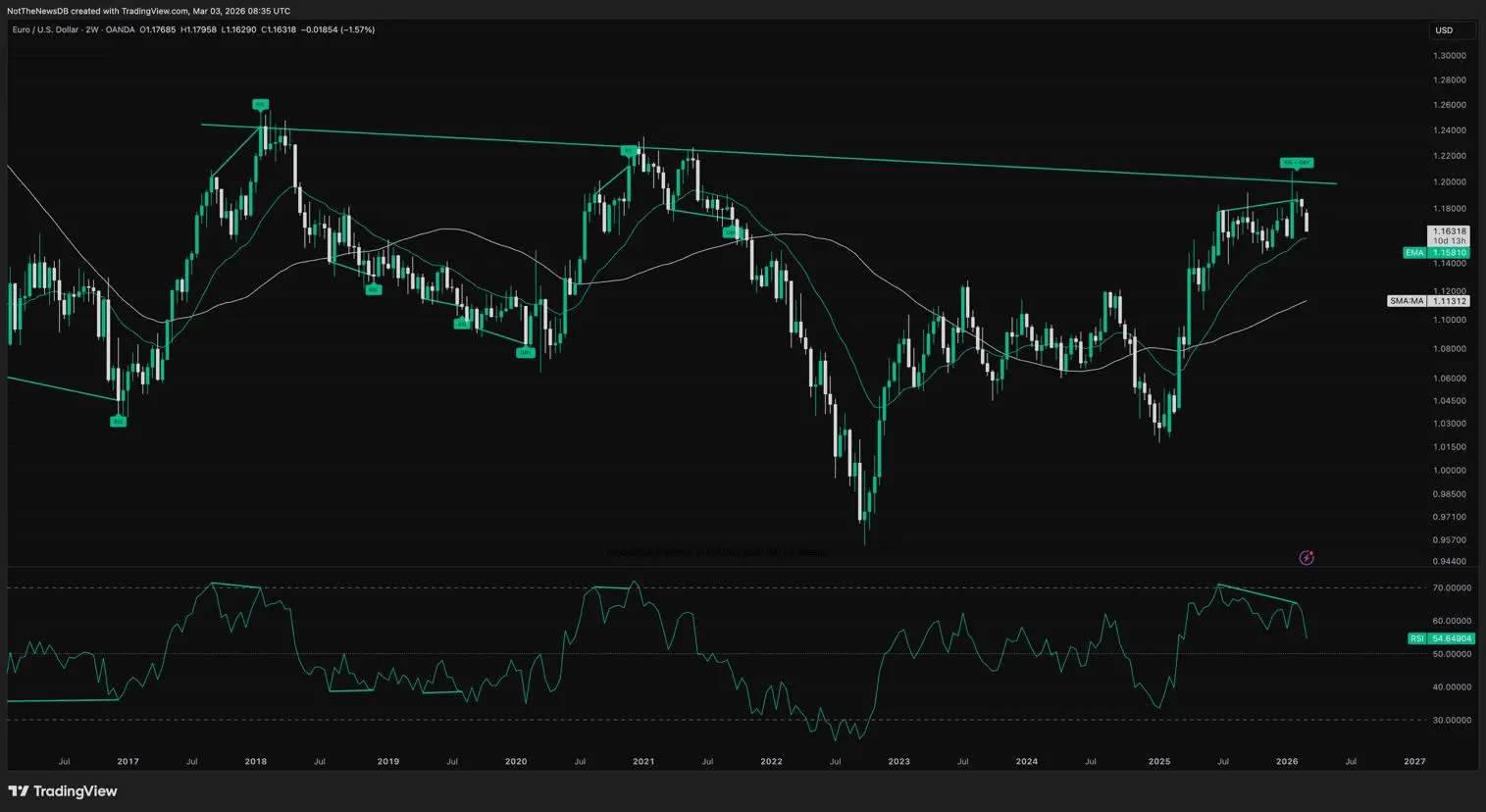
Task: Click the green marker label below the 2017 low
Action: [x=118, y=421]
